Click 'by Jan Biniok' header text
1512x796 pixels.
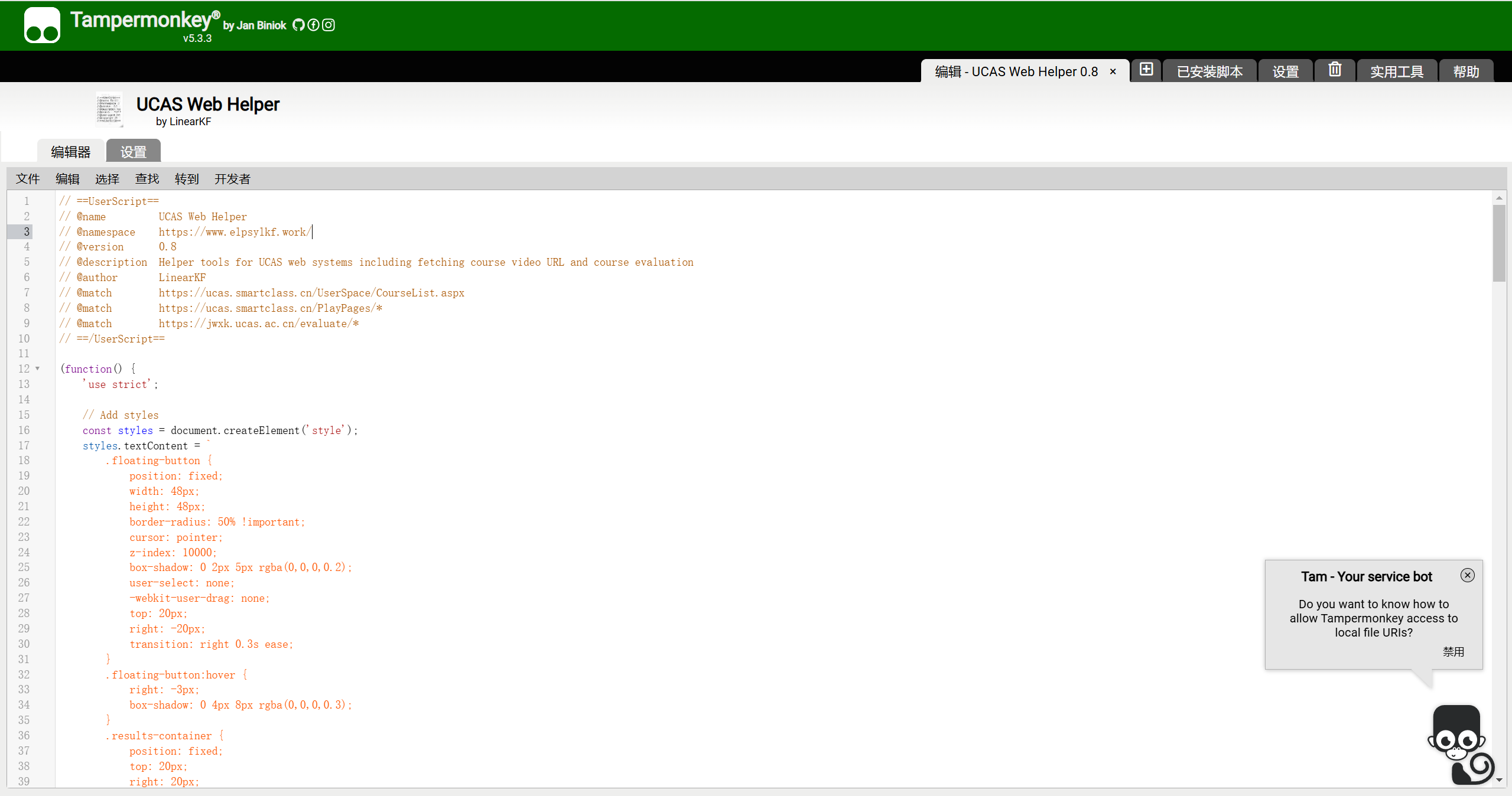click(x=255, y=25)
